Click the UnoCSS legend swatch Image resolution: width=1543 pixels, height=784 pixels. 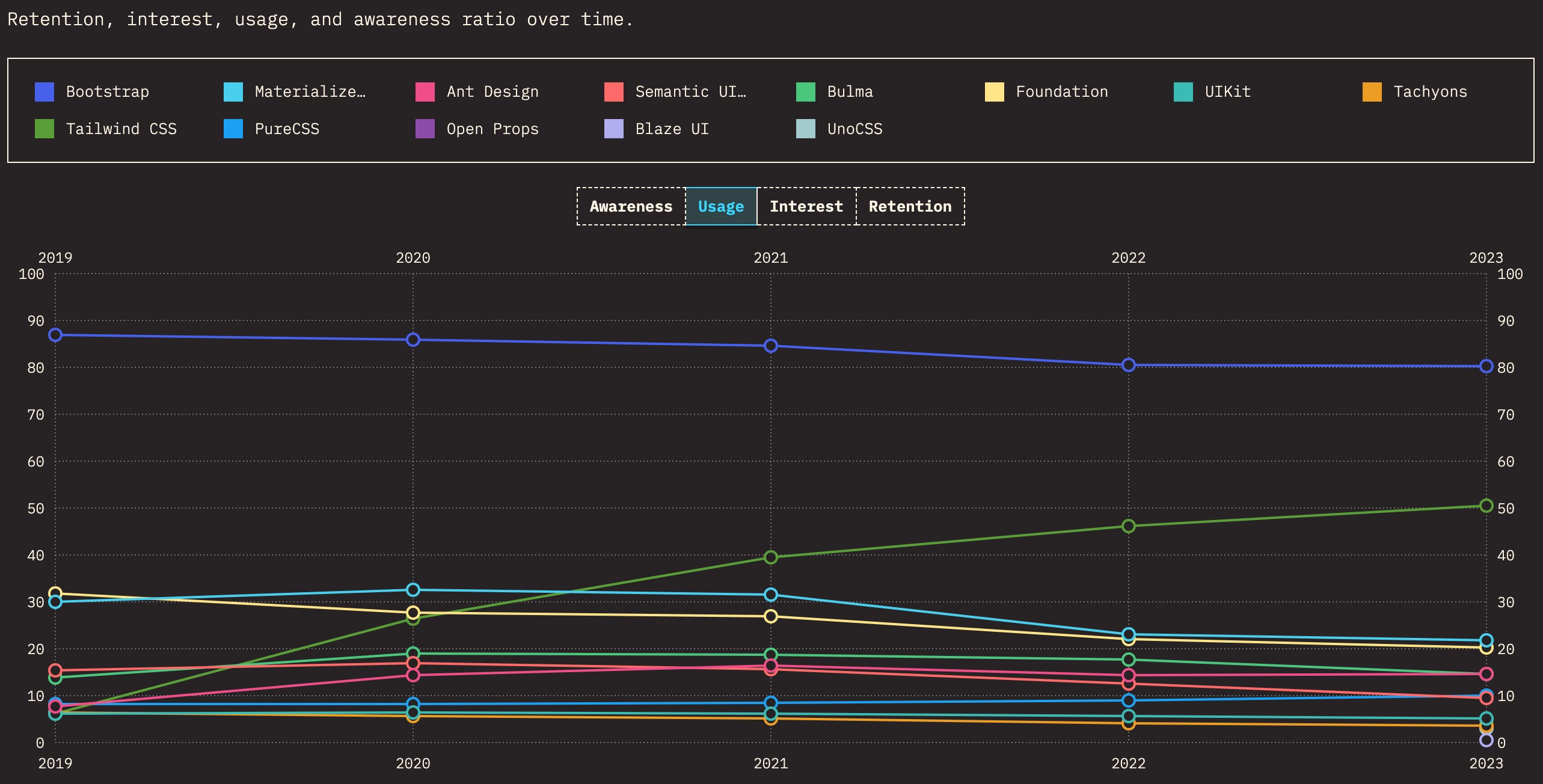pyautogui.click(x=806, y=129)
